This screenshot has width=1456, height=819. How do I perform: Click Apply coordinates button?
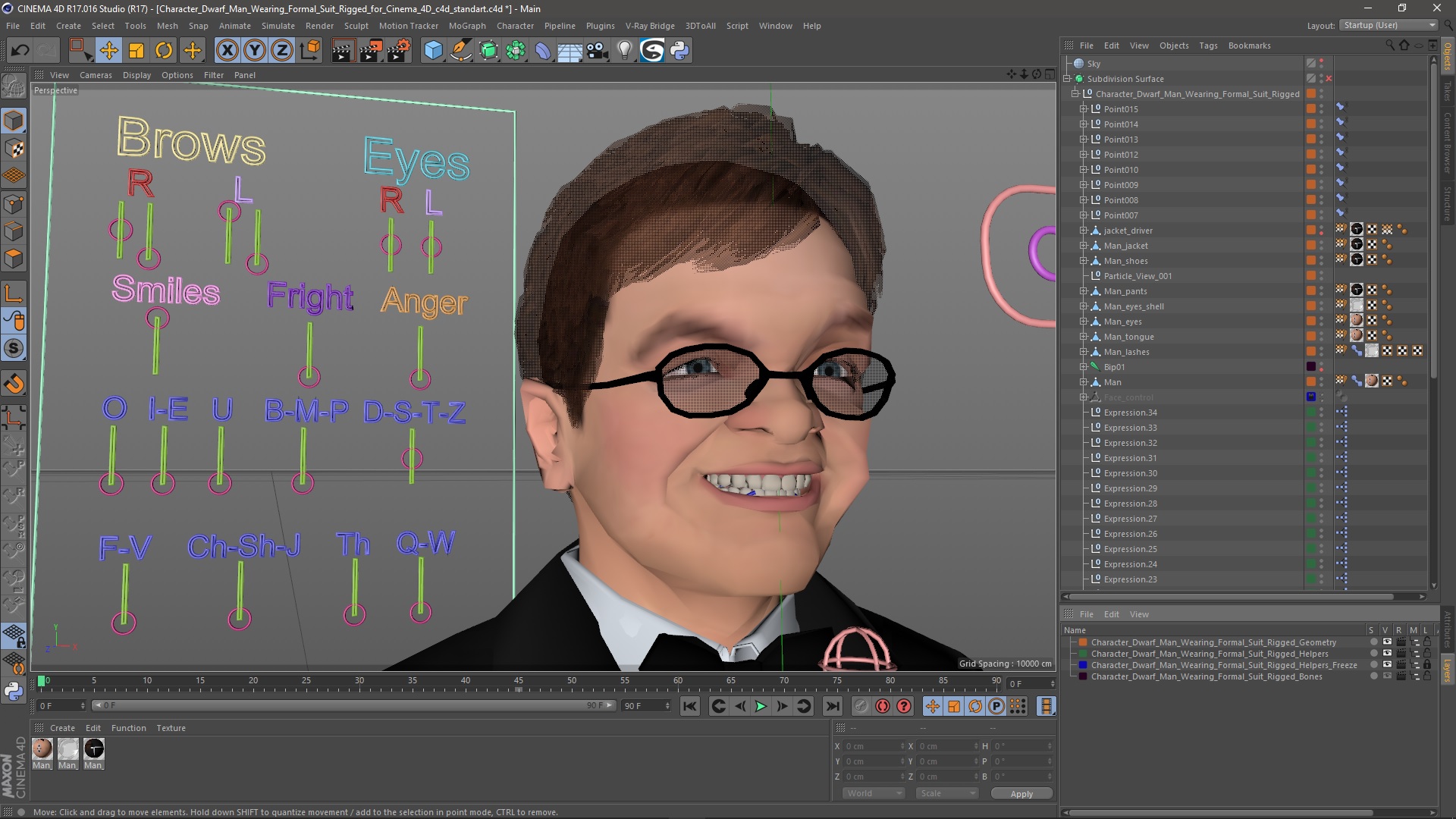click(x=1021, y=794)
